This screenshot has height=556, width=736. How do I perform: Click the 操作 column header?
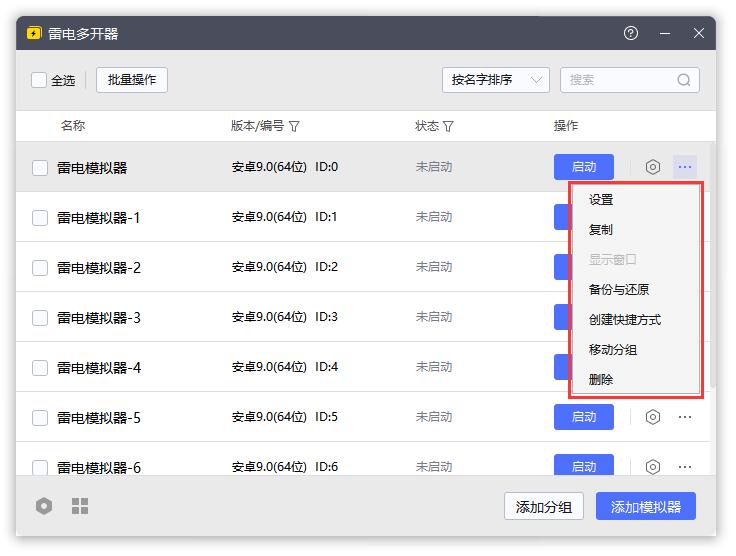click(x=566, y=126)
